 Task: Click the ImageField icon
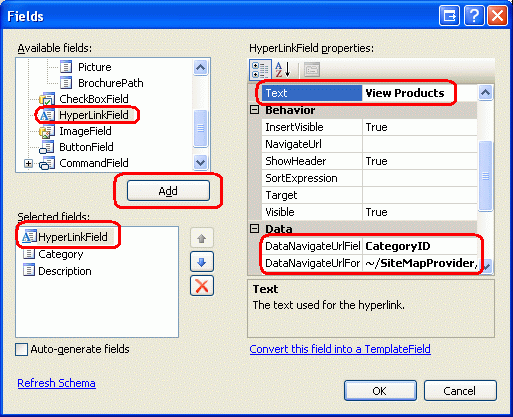(47, 131)
